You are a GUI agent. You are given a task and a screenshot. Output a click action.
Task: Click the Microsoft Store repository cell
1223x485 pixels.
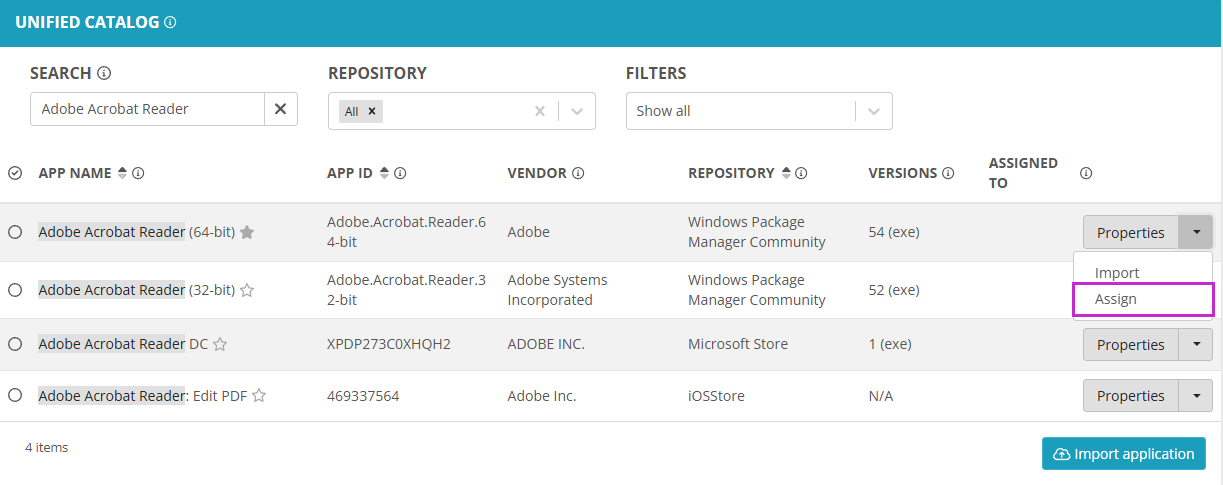click(x=738, y=344)
